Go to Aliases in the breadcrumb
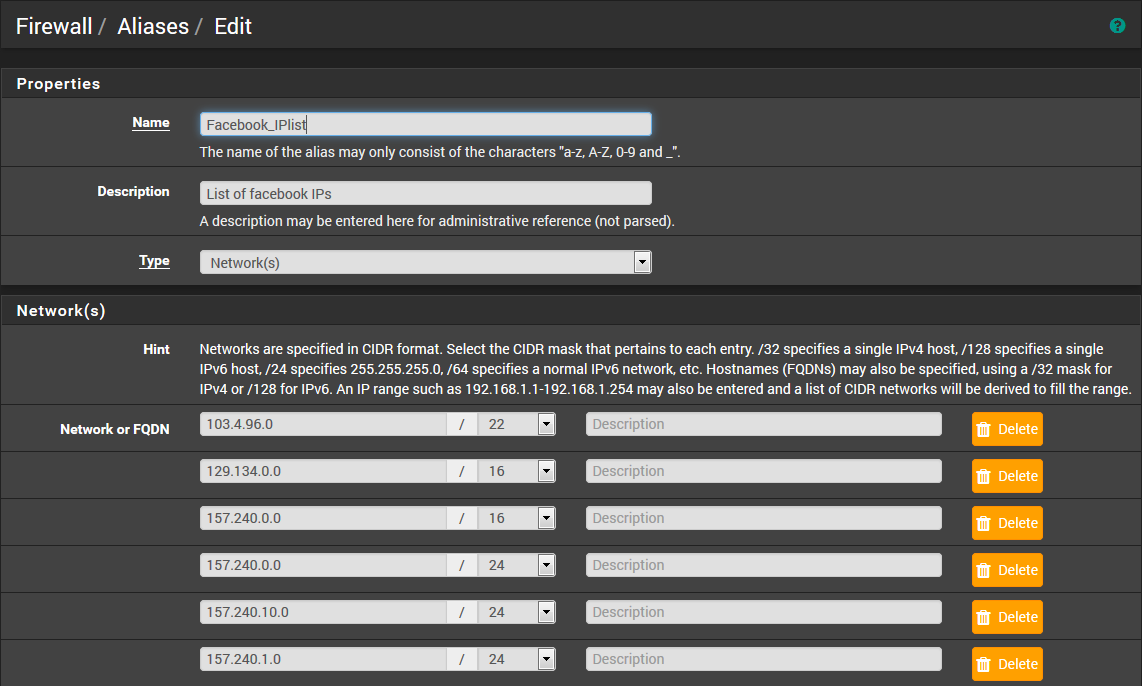The image size is (1142, 686). click(x=153, y=26)
